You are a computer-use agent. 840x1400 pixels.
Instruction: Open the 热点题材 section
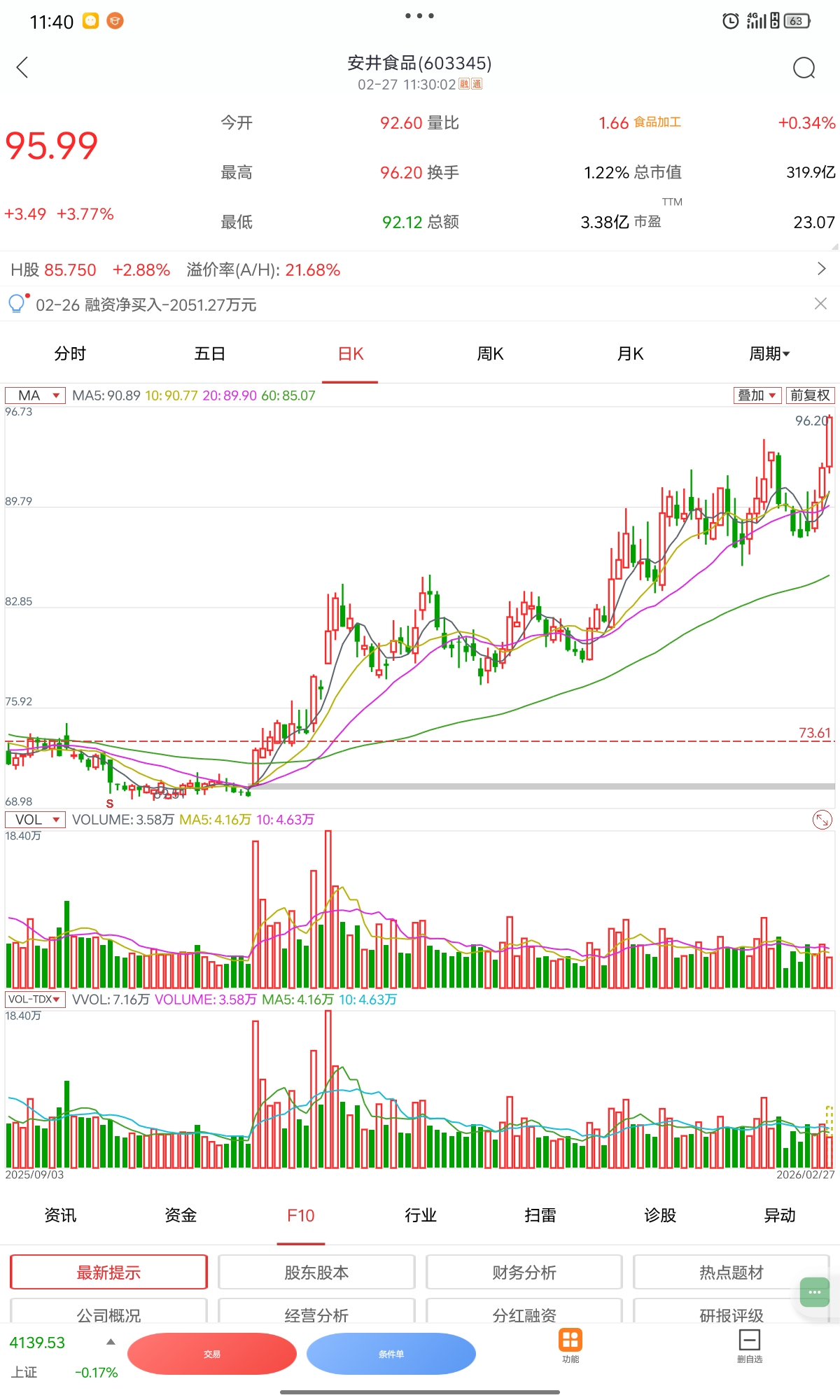(x=731, y=1272)
